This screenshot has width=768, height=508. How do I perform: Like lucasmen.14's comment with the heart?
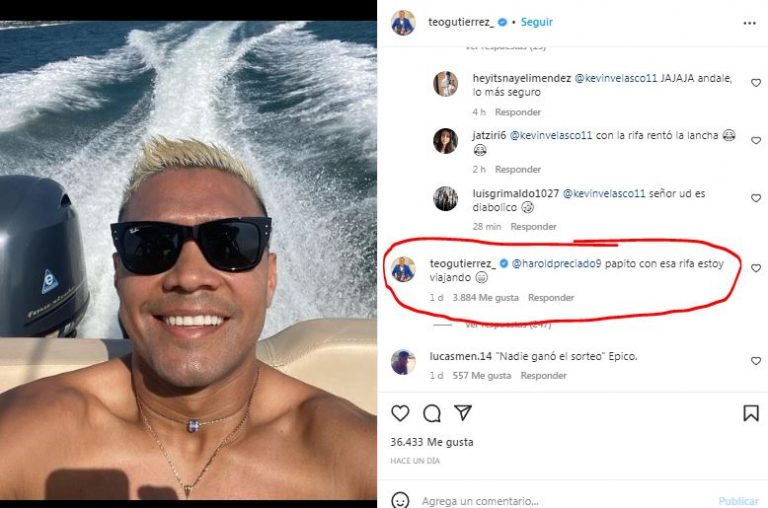(x=756, y=361)
